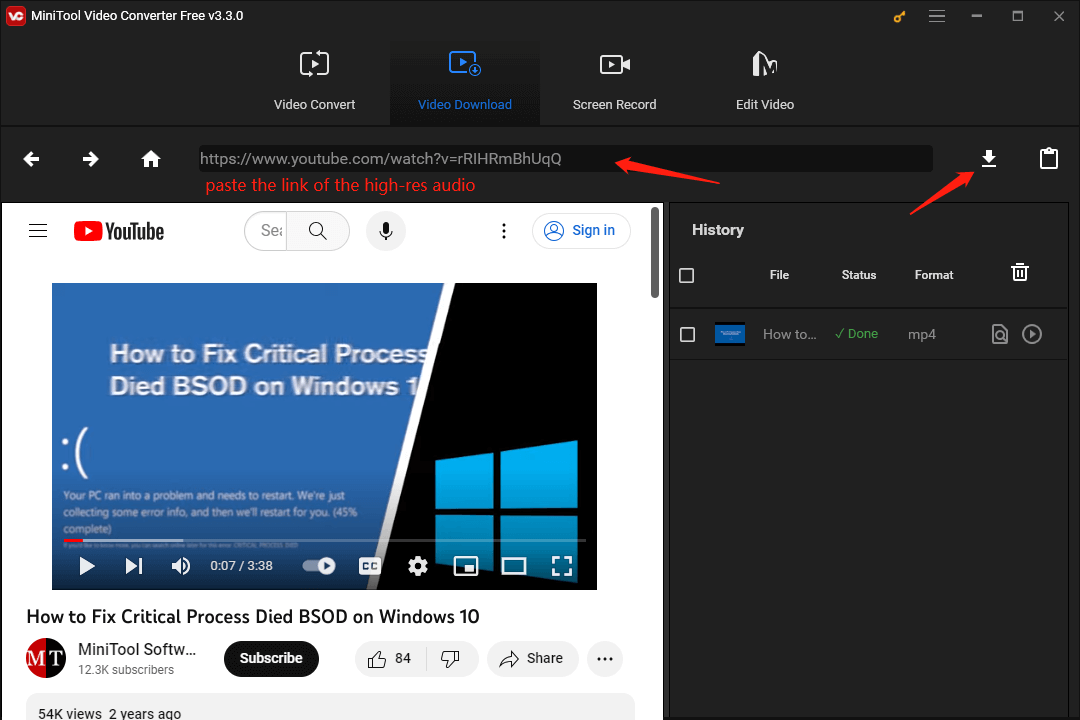Subscribe to MiniTool Software channel
1080x720 pixels.
point(271,659)
